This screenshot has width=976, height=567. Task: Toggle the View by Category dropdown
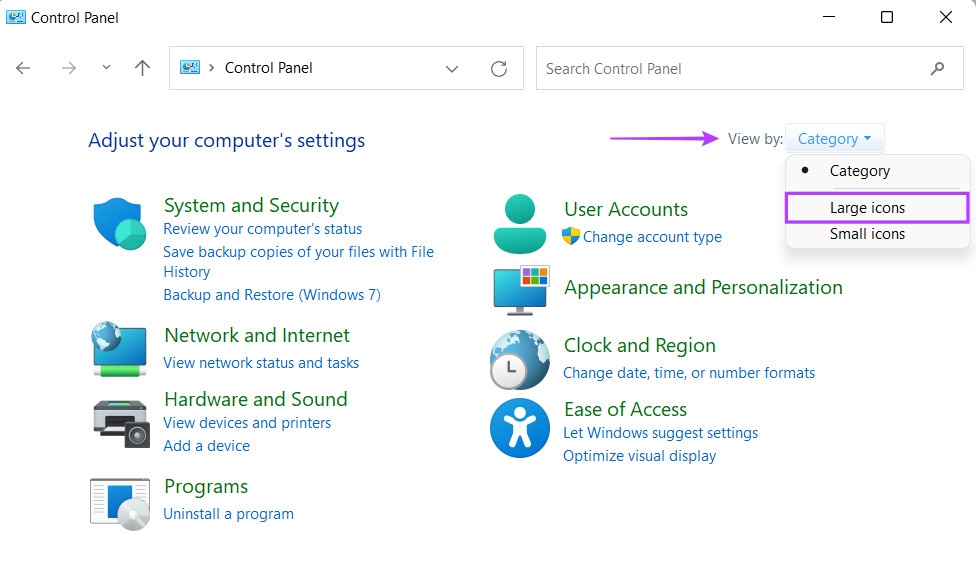(x=834, y=138)
